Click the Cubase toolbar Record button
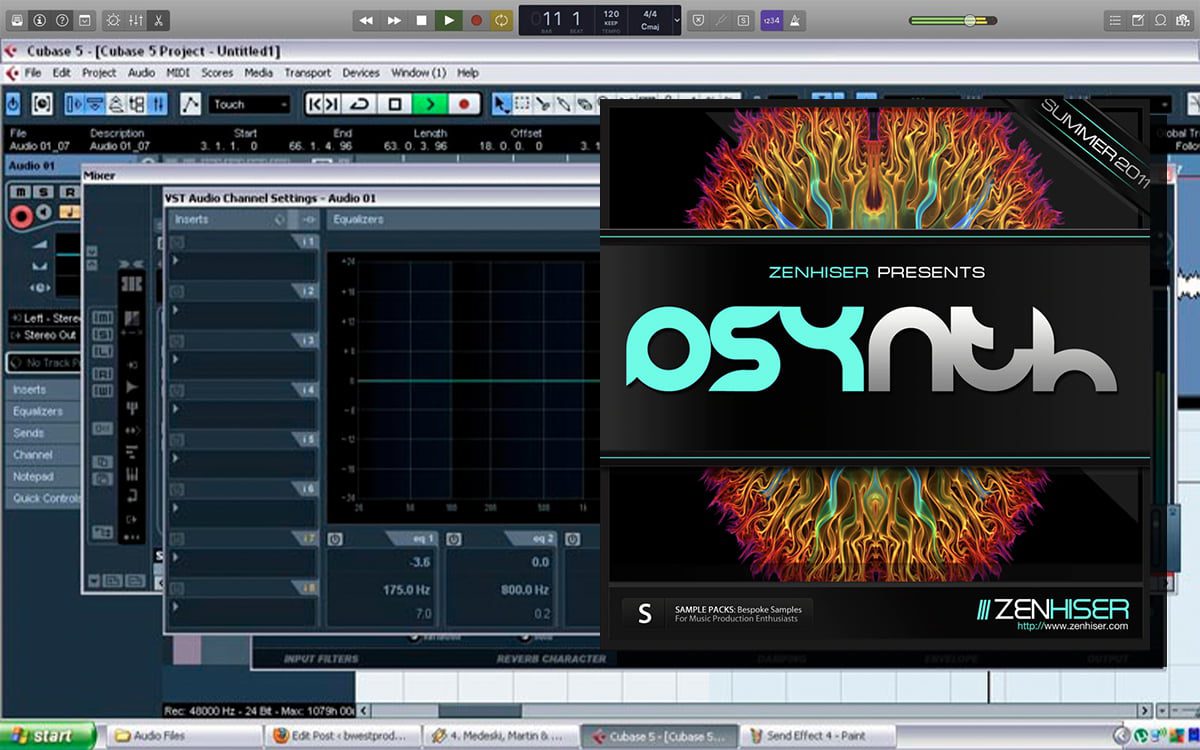 point(464,104)
